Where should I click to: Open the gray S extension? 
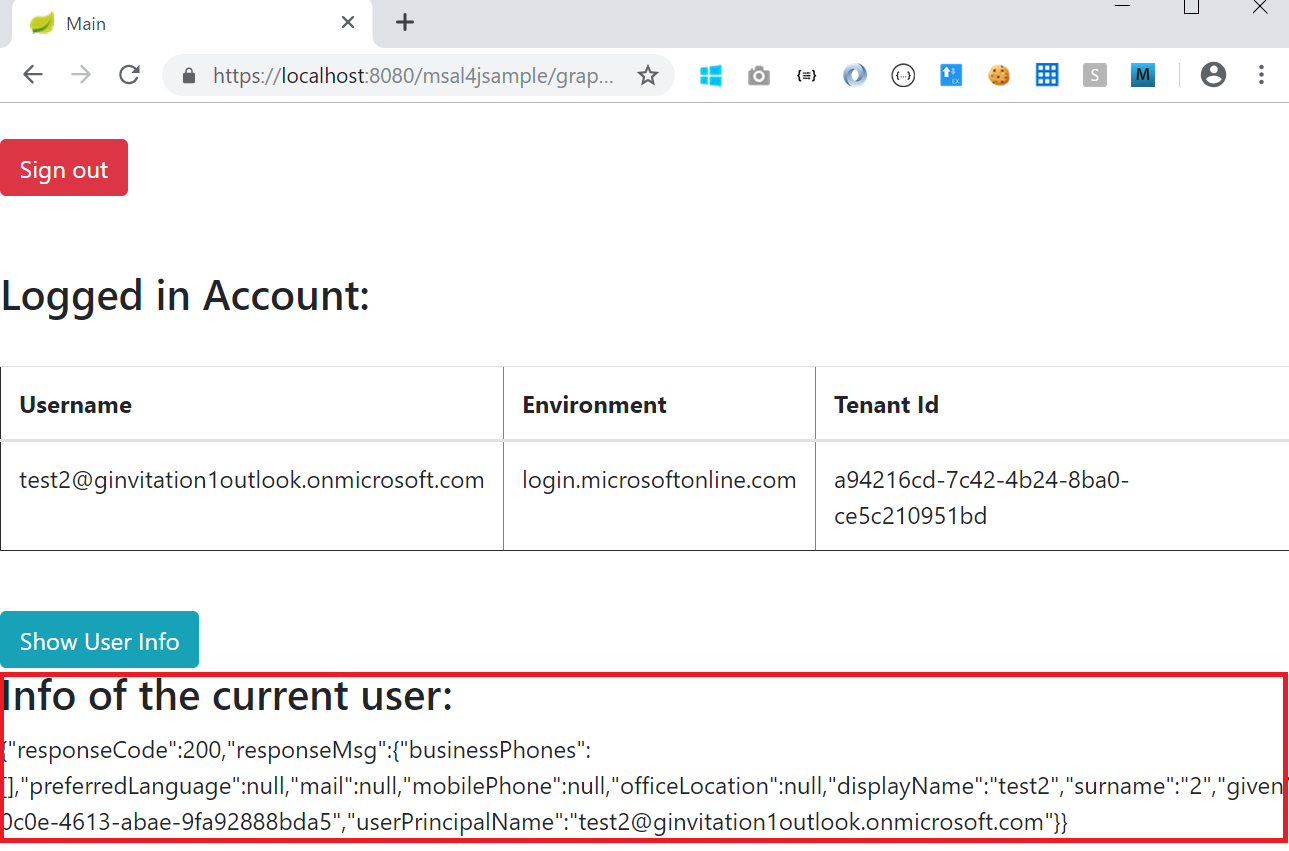pos(1094,74)
